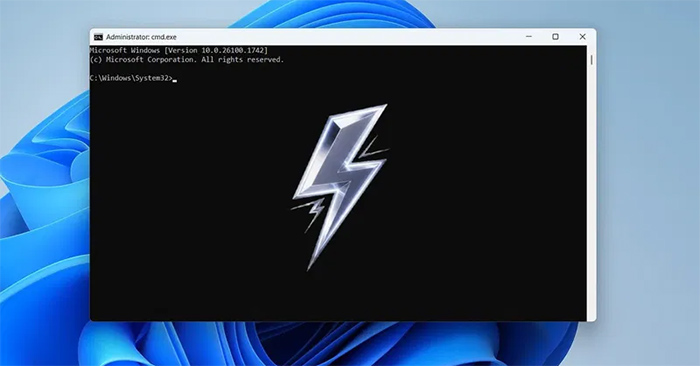This screenshot has height=366, width=700.
Task: Click the "Administrator: cmd.exe" window title text
Action: coord(141,37)
